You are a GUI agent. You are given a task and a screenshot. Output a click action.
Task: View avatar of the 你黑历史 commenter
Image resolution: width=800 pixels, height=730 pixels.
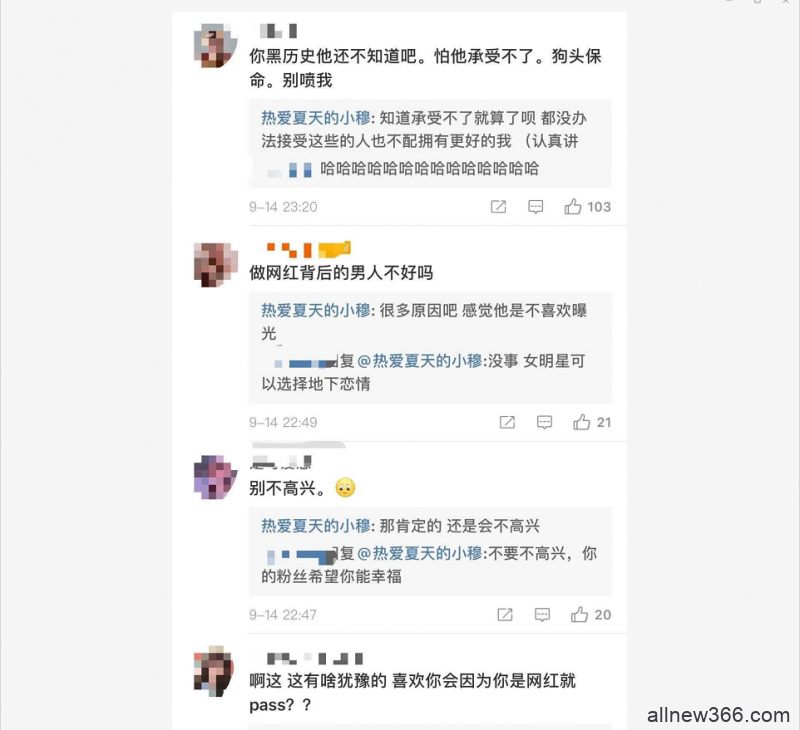[215, 45]
